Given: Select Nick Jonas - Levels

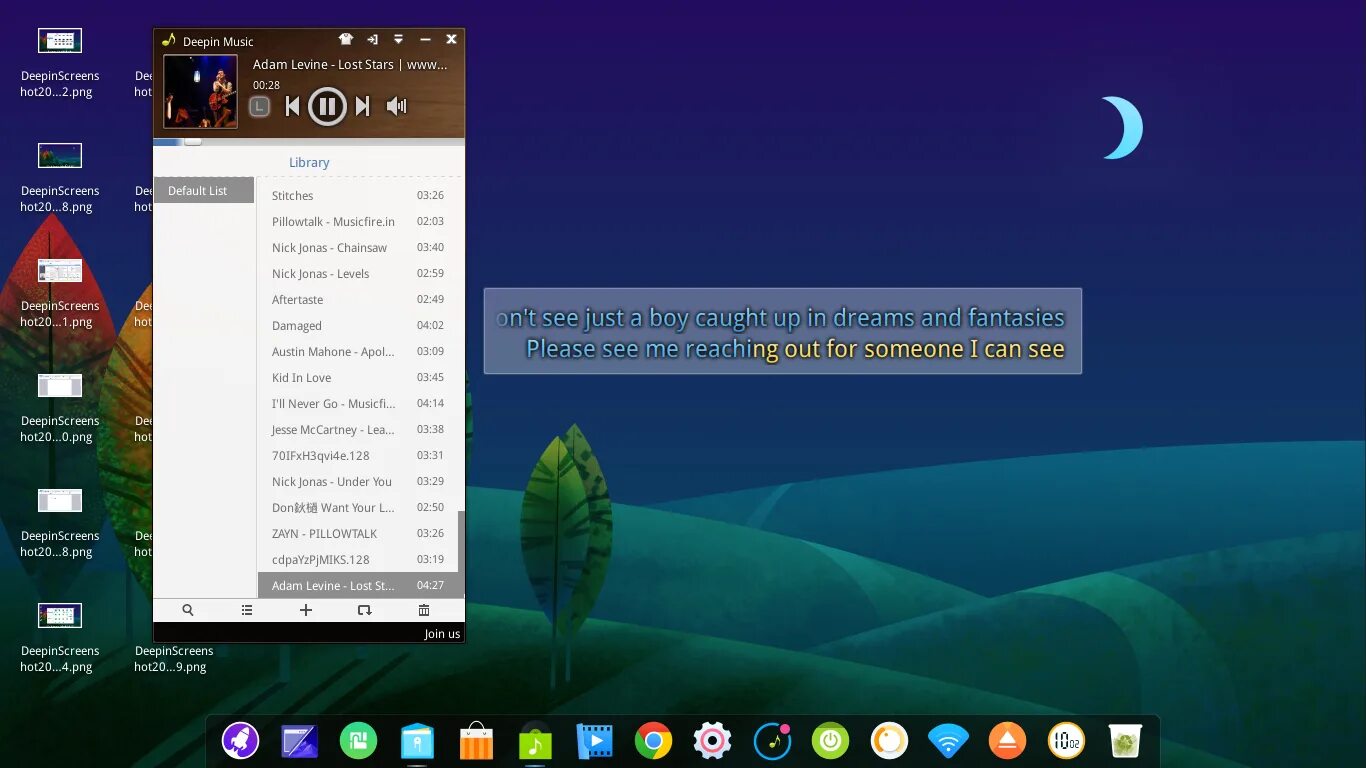Looking at the screenshot, I should click(357, 274).
